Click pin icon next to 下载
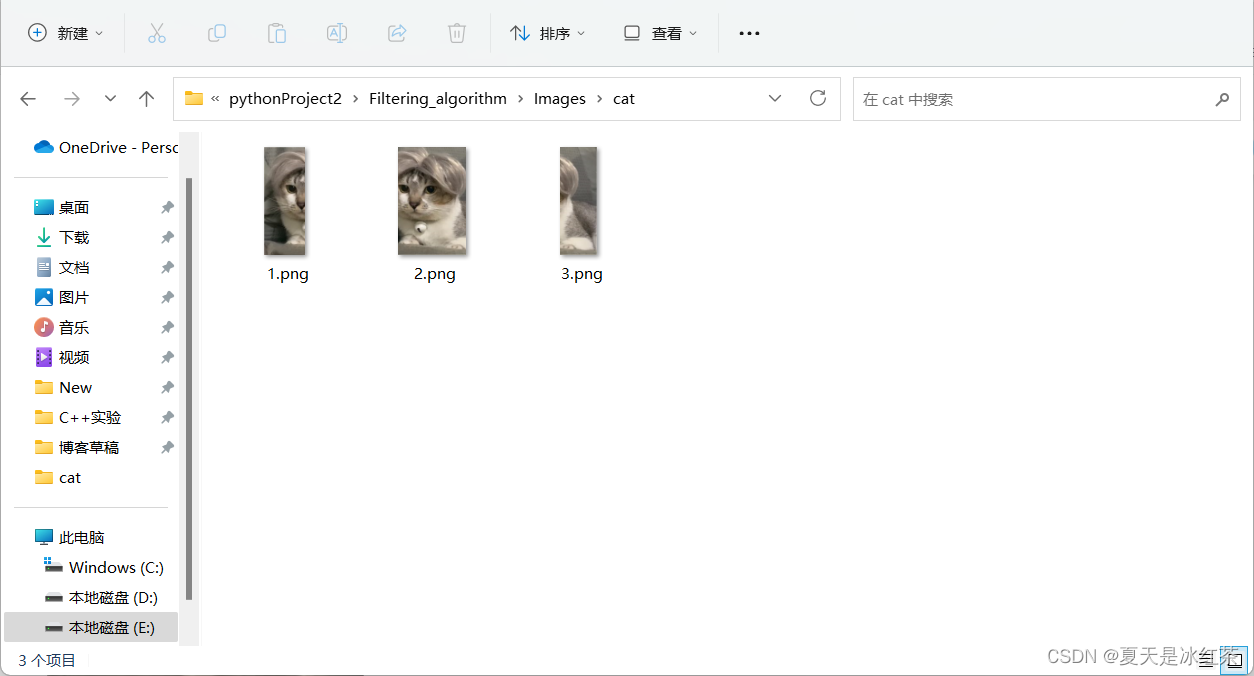 coord(167,237)
